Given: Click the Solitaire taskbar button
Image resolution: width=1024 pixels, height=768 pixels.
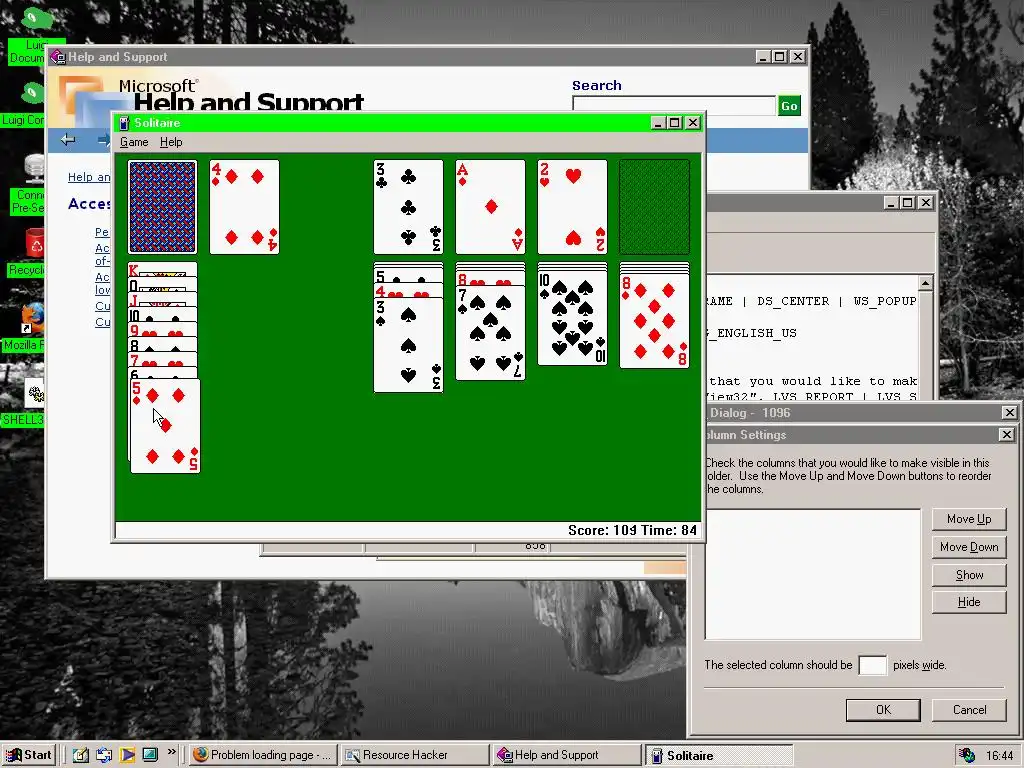Looking at the screenshot, I should point(718,755).
